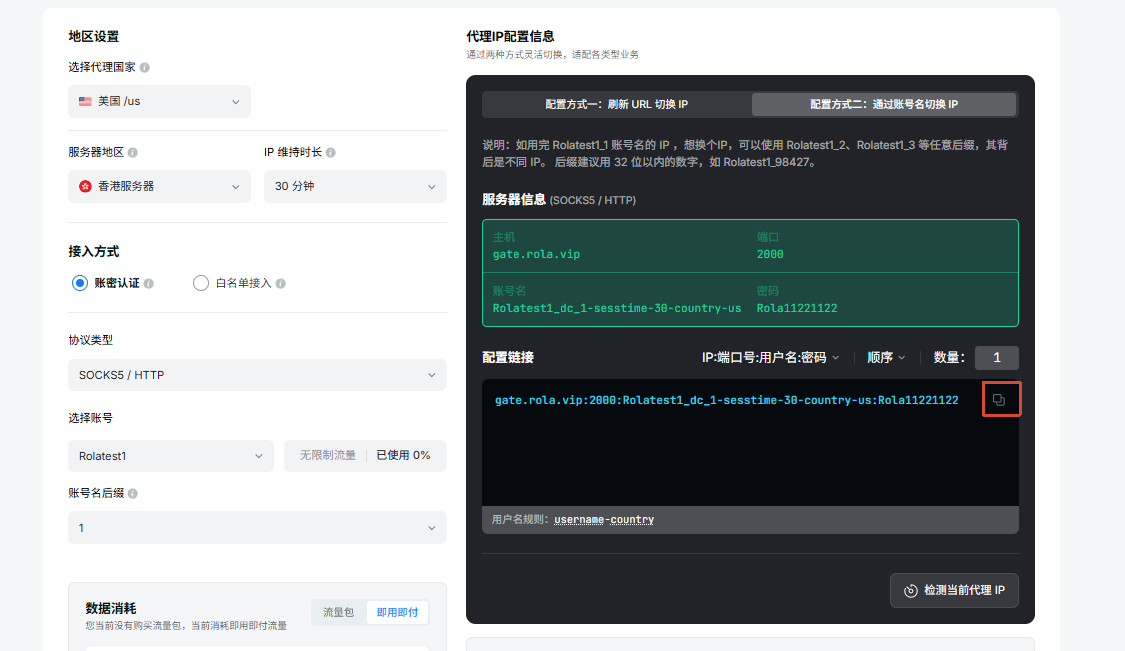Screen dimensions: 1125x651
Task: Select the 账密认证 radio button
Action: [80, 283]
